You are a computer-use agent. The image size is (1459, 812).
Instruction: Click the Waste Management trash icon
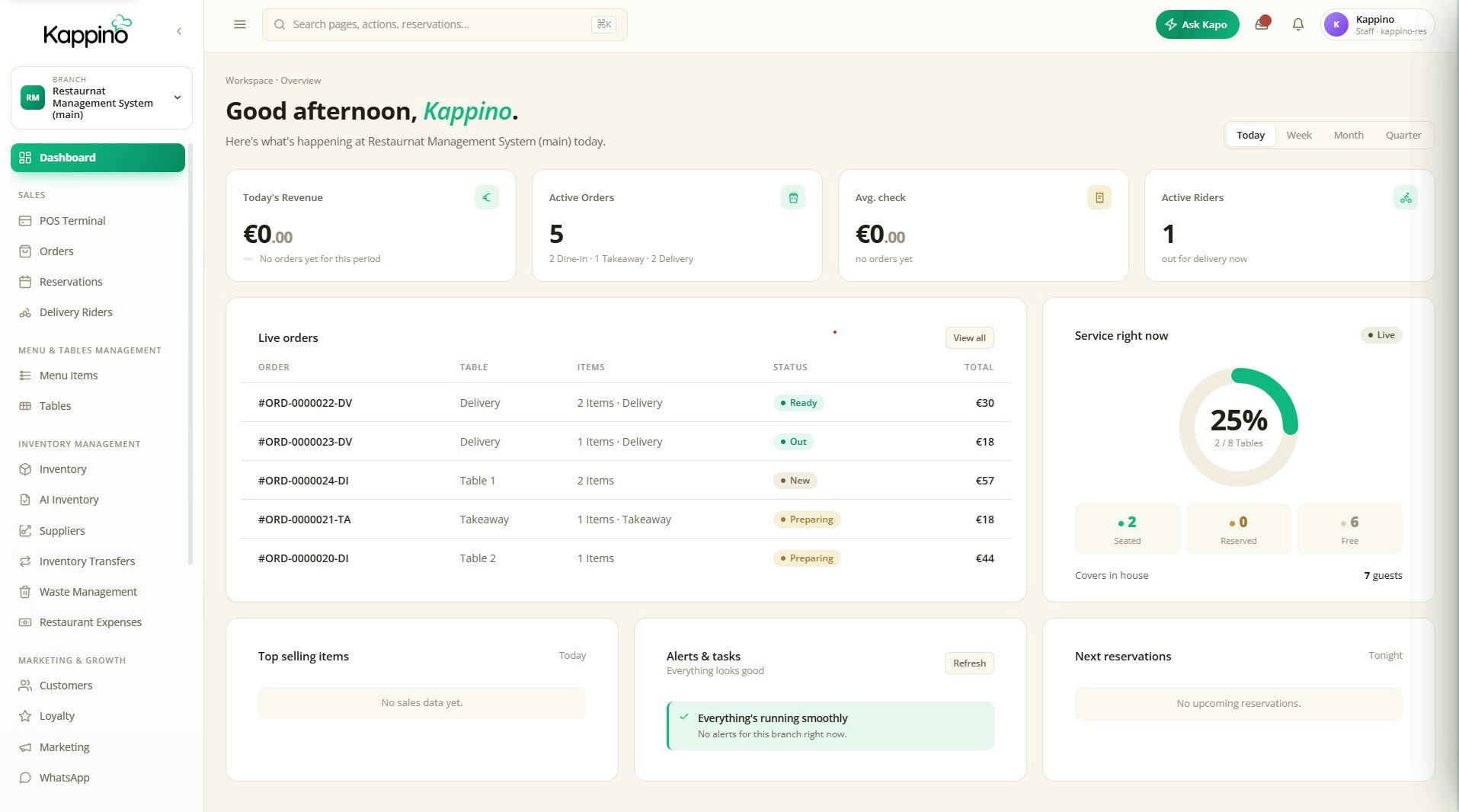25,592
